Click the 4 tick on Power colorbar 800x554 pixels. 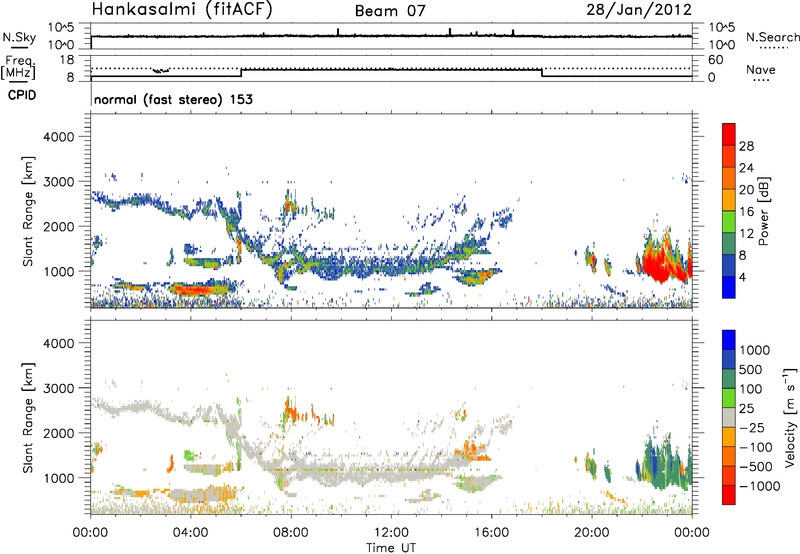tap(743, 277)
